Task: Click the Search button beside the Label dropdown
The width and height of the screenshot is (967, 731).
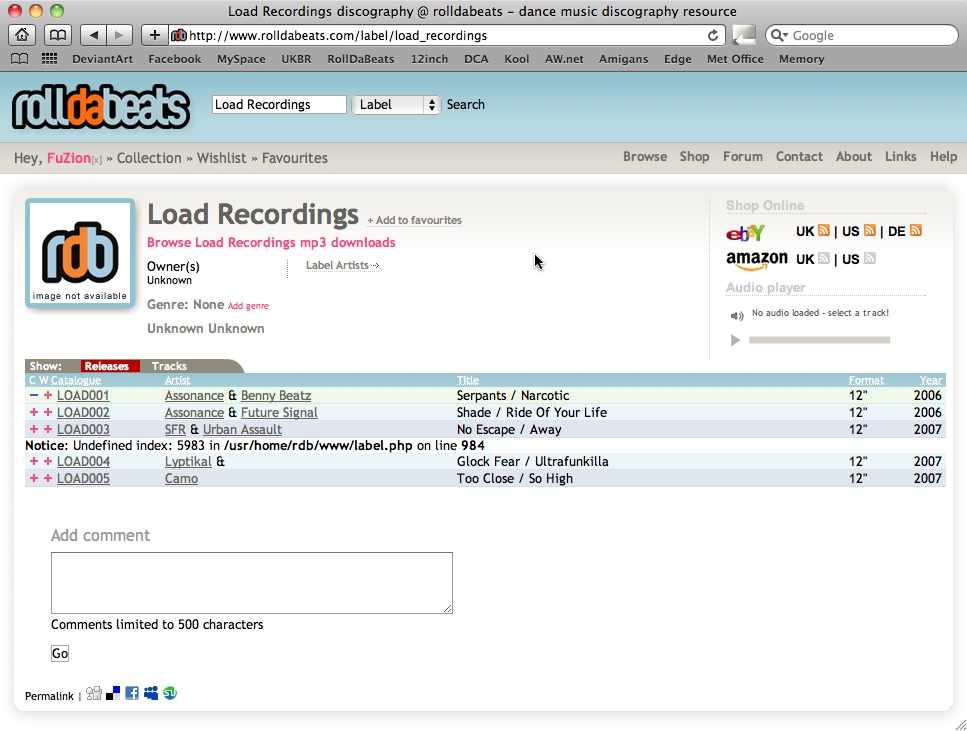Action: (x=466, y=105)
